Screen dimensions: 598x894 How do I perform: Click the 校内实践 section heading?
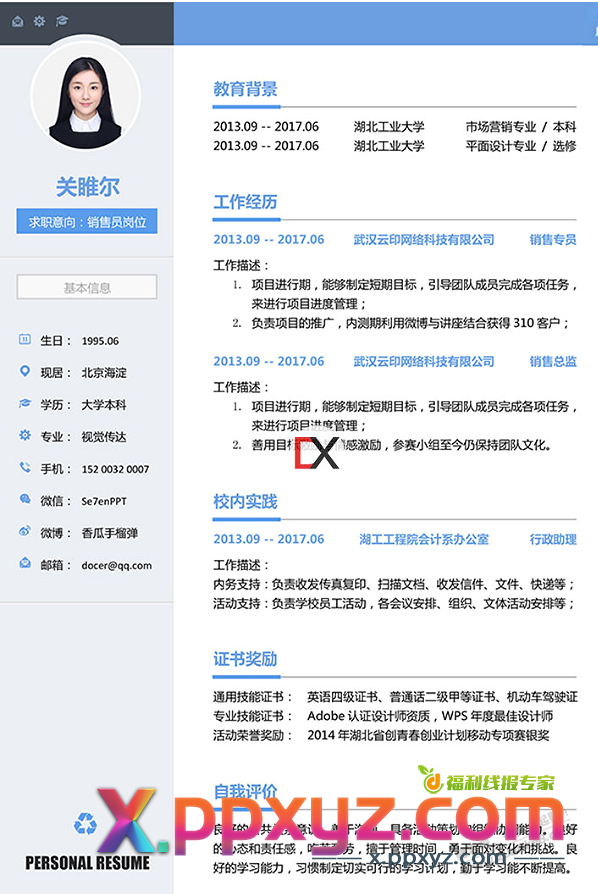pyautogui.click(x=245, y=502)
